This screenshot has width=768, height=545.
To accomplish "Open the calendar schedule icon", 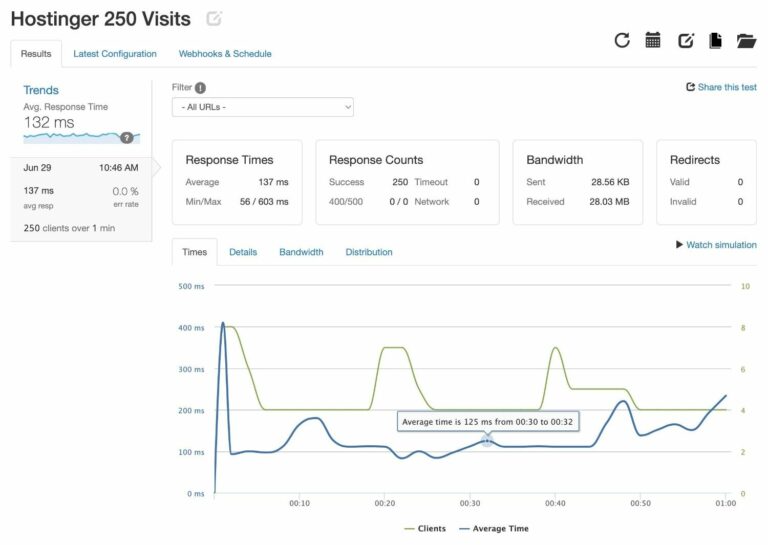I will (653, 40).
